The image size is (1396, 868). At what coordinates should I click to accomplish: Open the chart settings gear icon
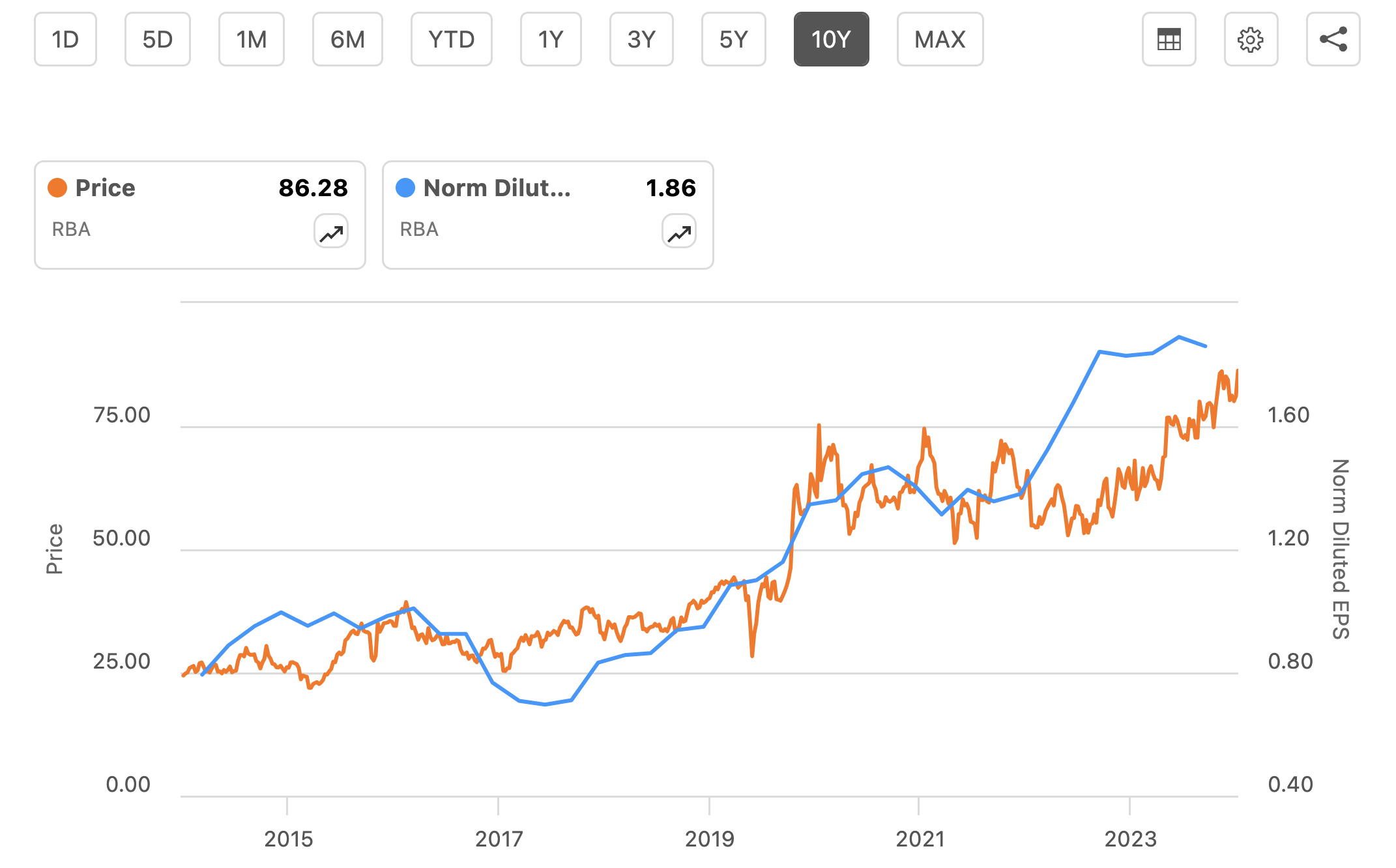(x=1251, y=40)
